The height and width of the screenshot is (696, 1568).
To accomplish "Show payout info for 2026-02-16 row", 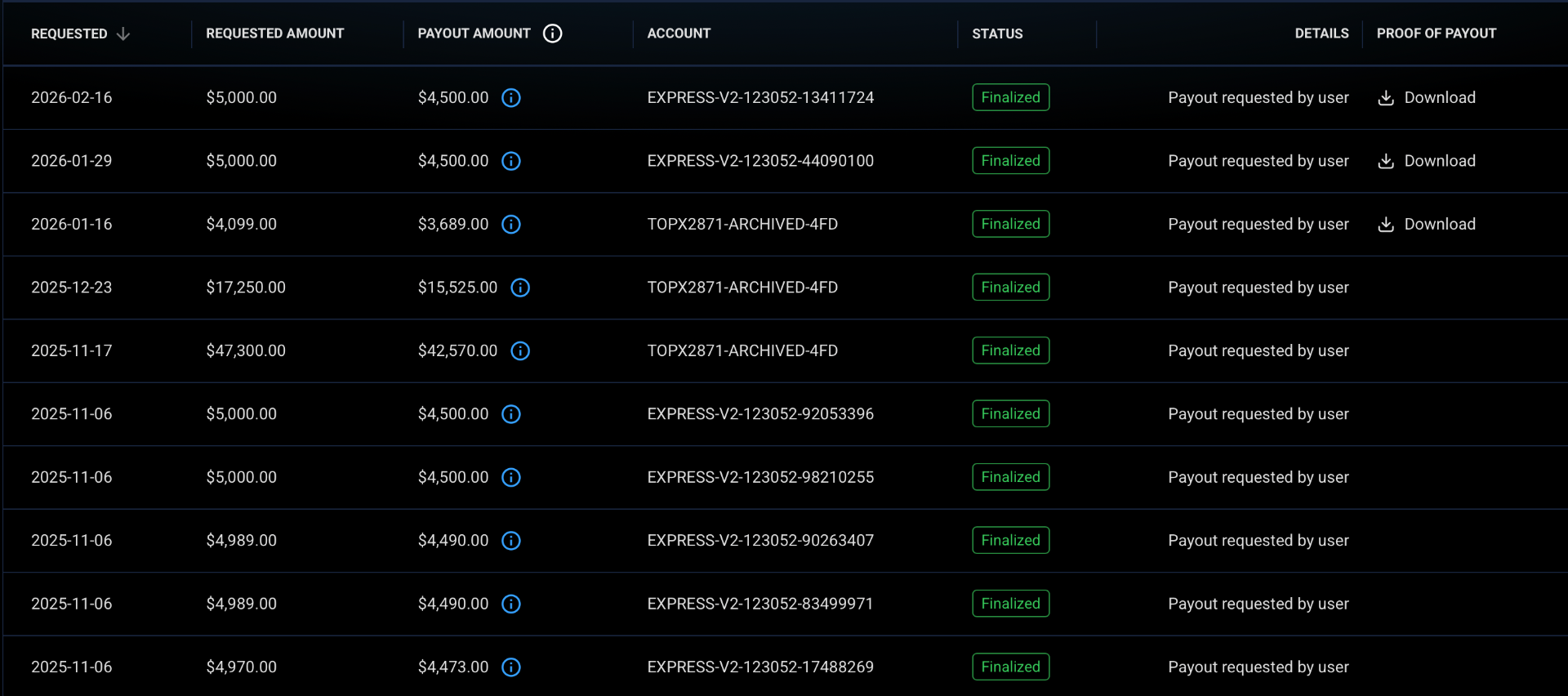I will click(x=511, y=98).
